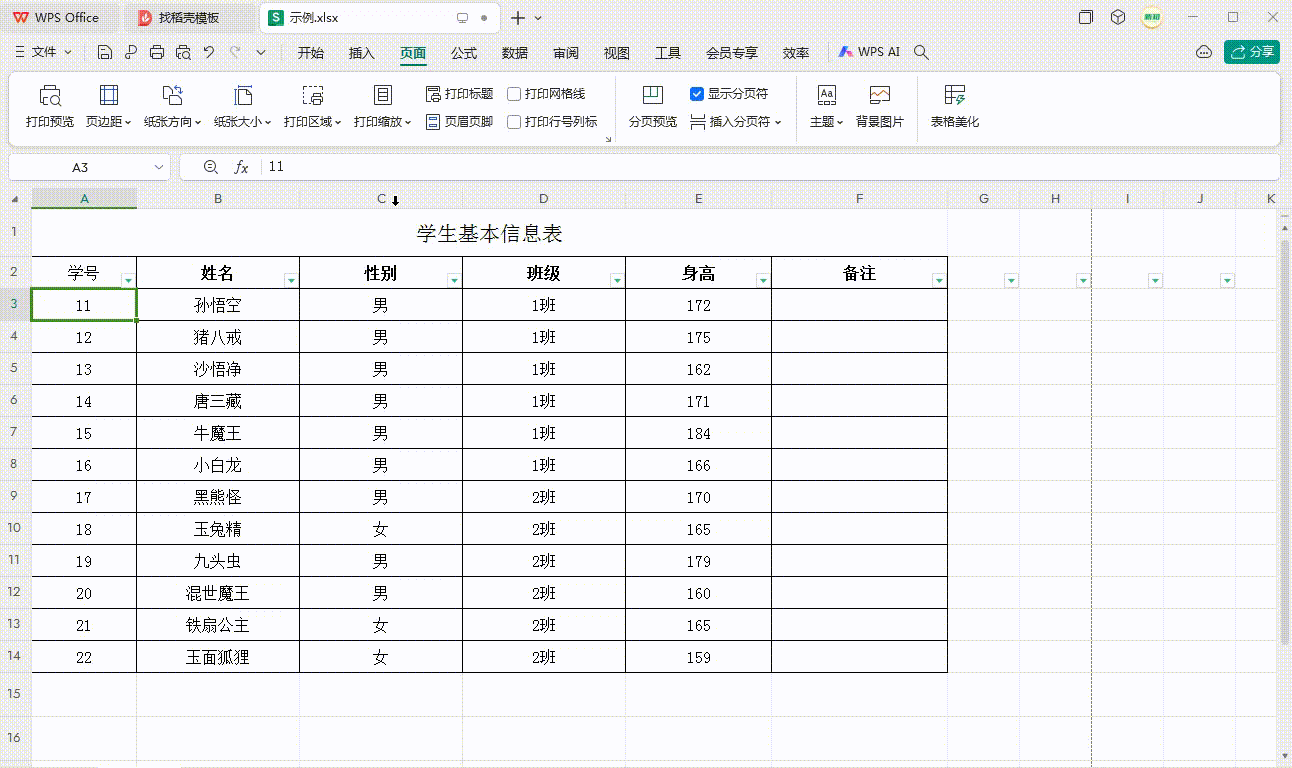This screenshot has height=768, width=1292.
Task: Open the Page Margins (页边距) menu
Action: 109,107
